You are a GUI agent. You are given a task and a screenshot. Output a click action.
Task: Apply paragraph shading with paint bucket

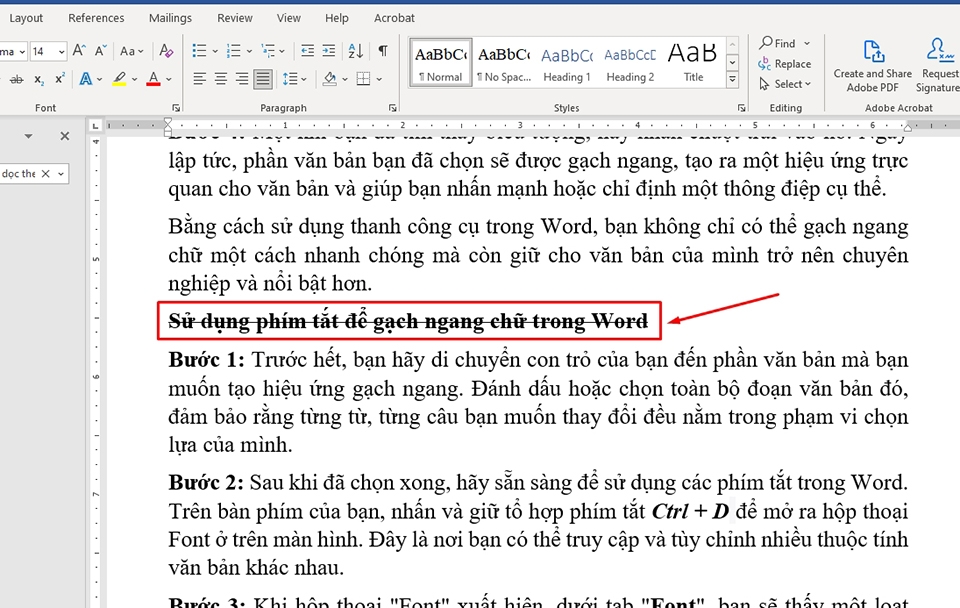coord(330,79)
